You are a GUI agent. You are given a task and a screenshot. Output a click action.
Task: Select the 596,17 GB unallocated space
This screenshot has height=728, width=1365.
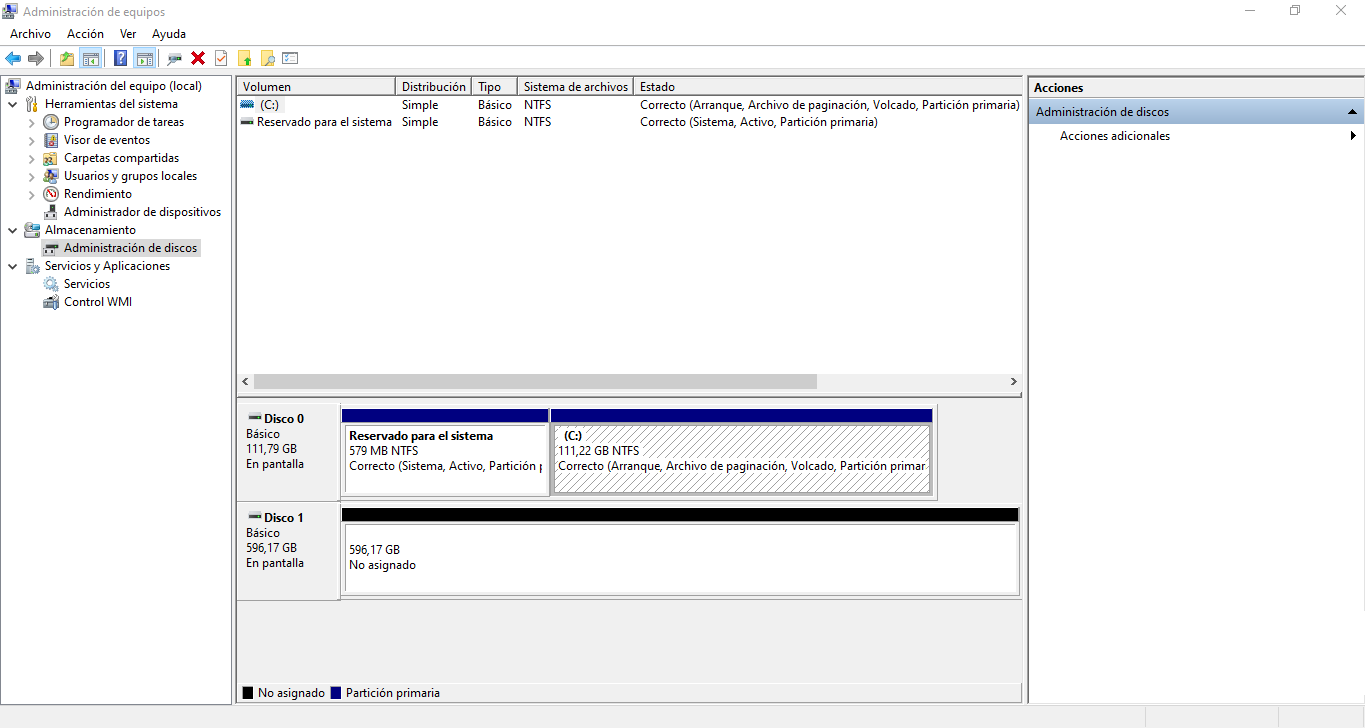pyautogui.click(x=680, y=558)
